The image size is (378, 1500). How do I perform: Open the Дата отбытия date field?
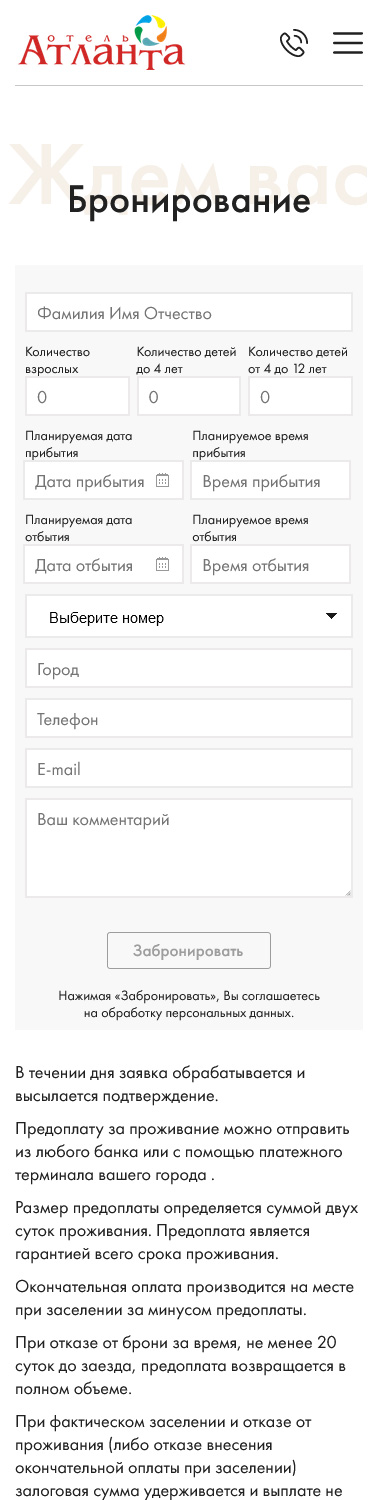pos(104,565)
